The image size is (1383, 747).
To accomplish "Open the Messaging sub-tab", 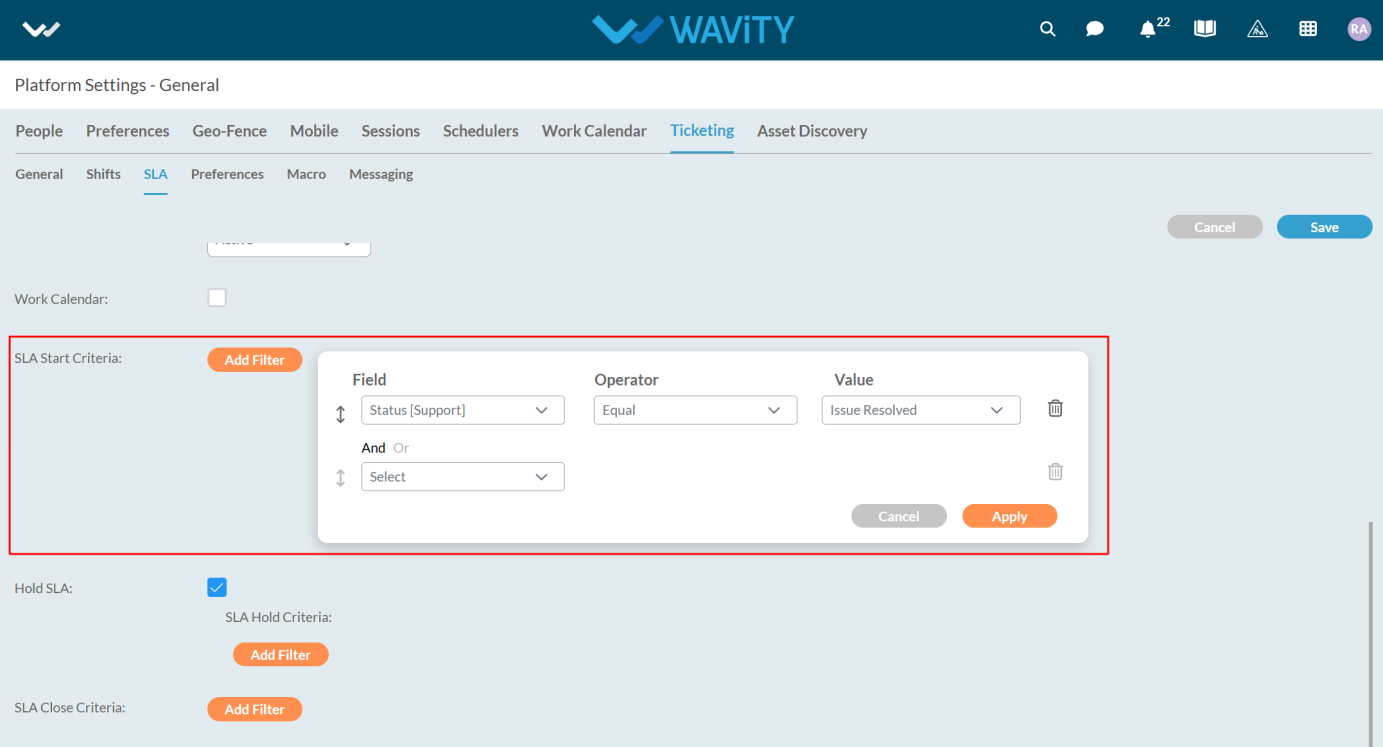I will pyautogui.click(x=381, y=174).
